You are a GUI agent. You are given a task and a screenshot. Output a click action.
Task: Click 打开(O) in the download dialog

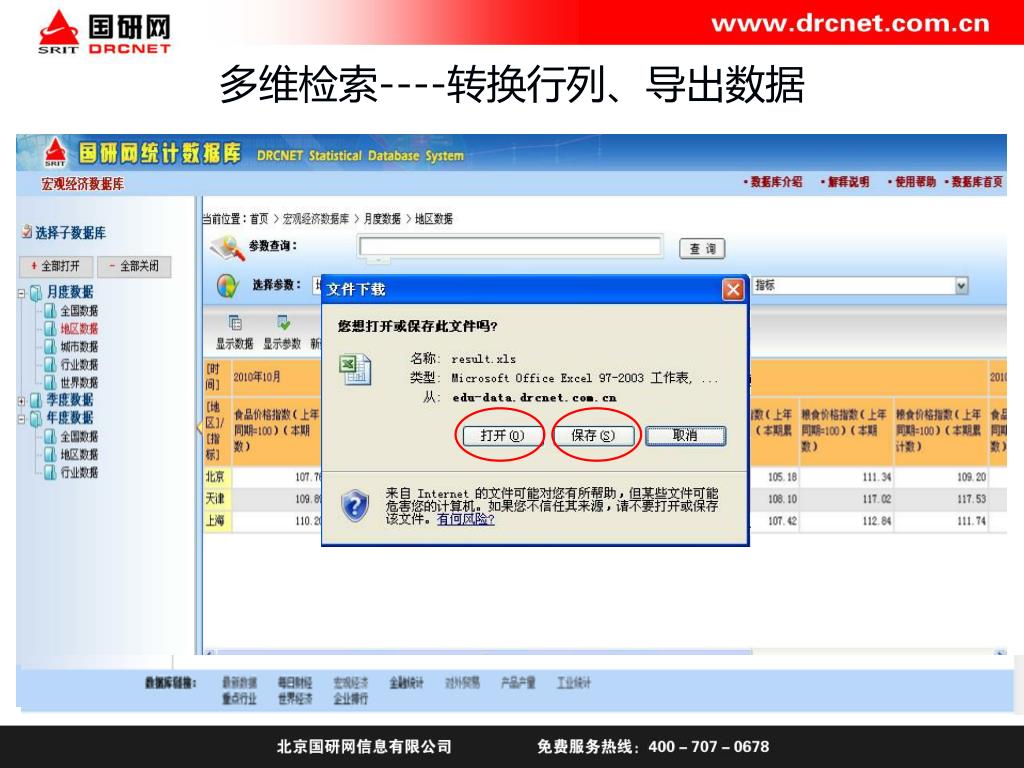pos(502,436)
